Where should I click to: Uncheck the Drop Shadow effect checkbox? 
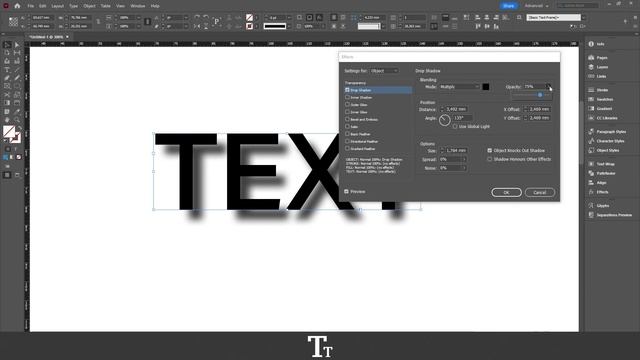(x=347, y=90)
